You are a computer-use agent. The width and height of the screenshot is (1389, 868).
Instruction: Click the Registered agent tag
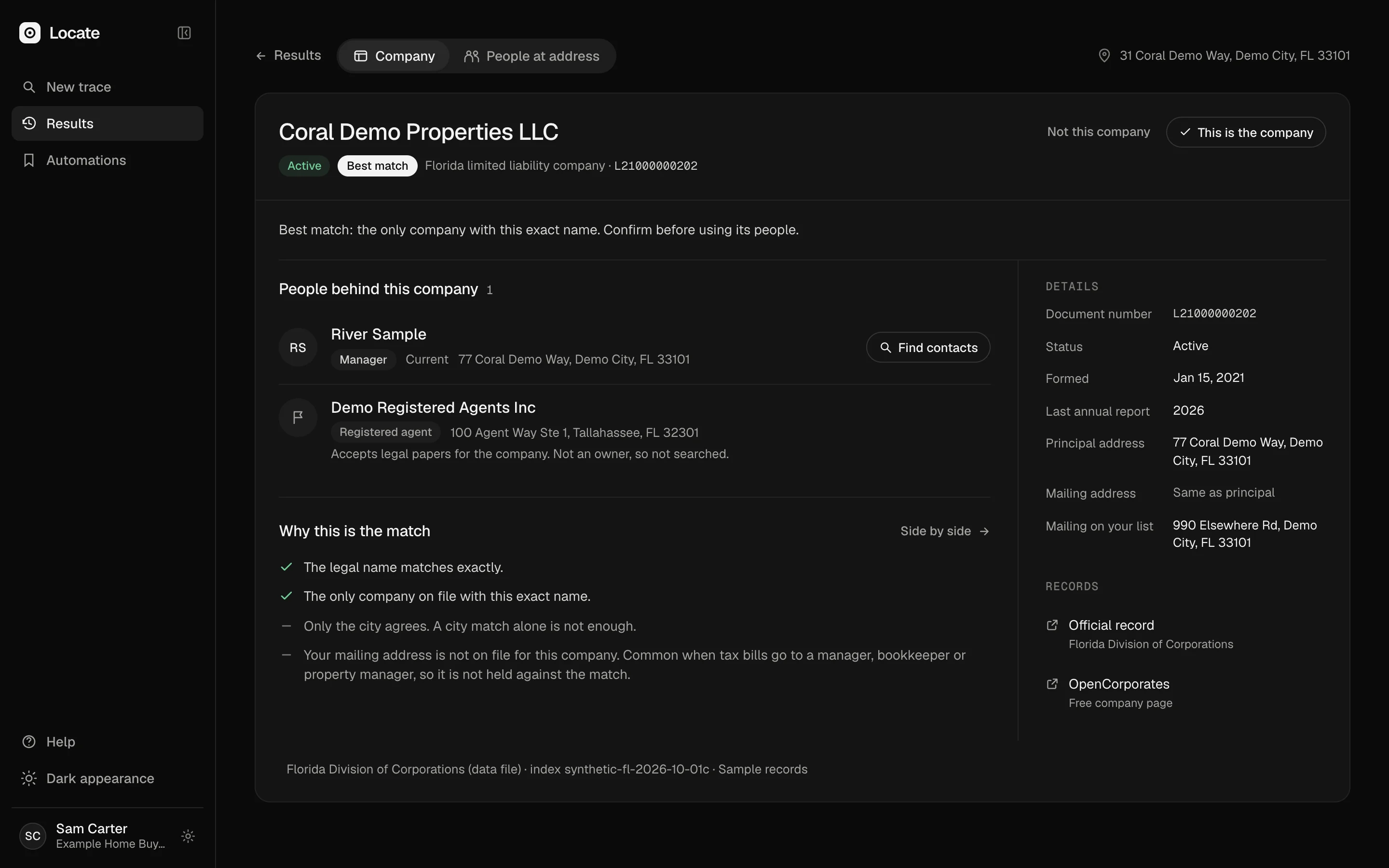385,432
